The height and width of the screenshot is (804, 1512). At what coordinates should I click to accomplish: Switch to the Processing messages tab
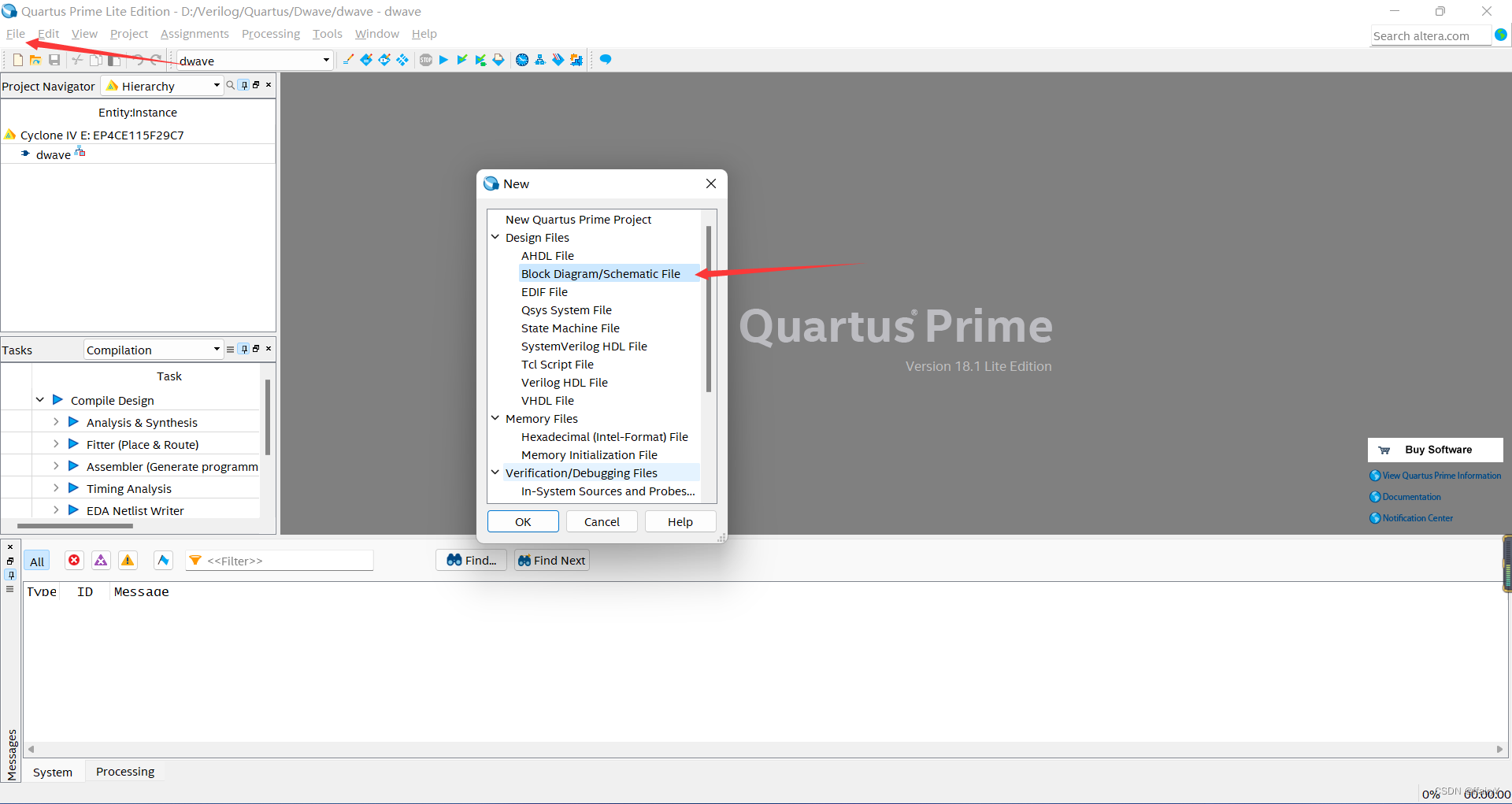pos(124,771)
